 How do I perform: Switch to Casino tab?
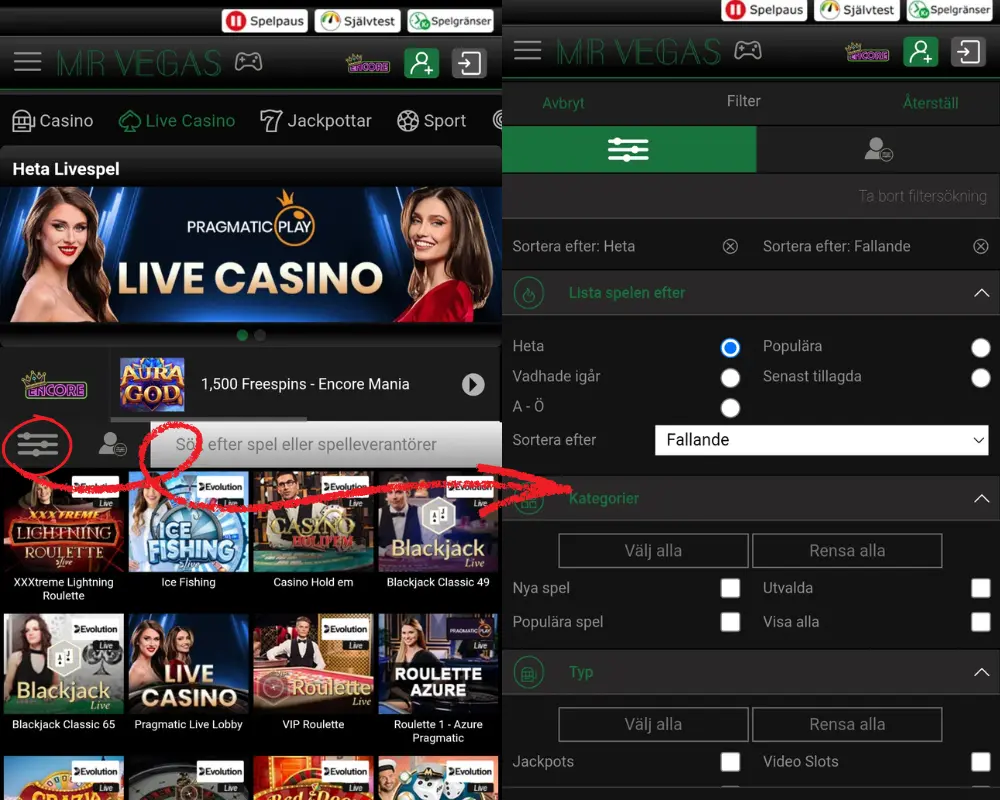pyautogui.click(x=53, y=121)
